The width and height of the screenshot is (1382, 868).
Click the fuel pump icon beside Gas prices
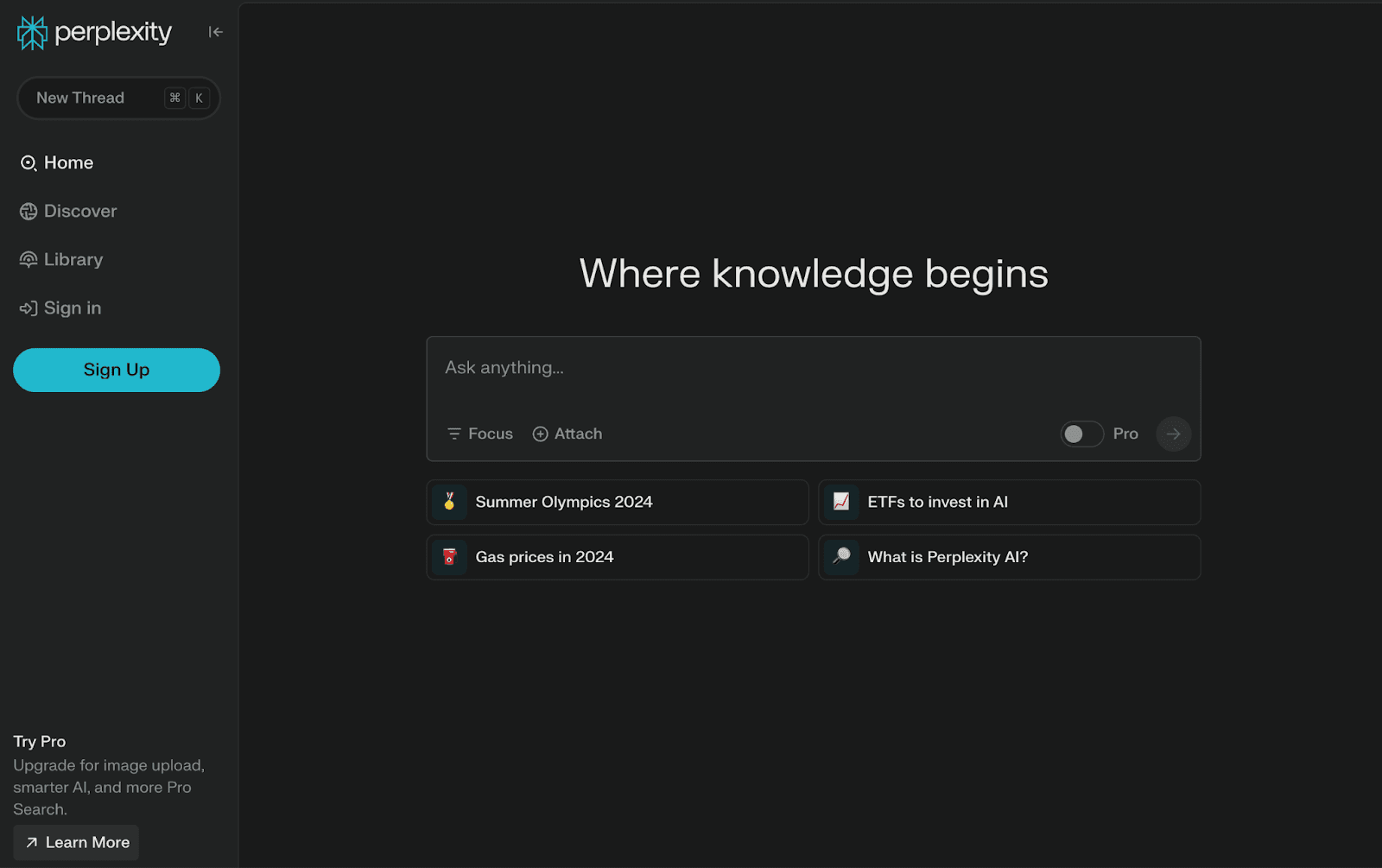(449, 557)
